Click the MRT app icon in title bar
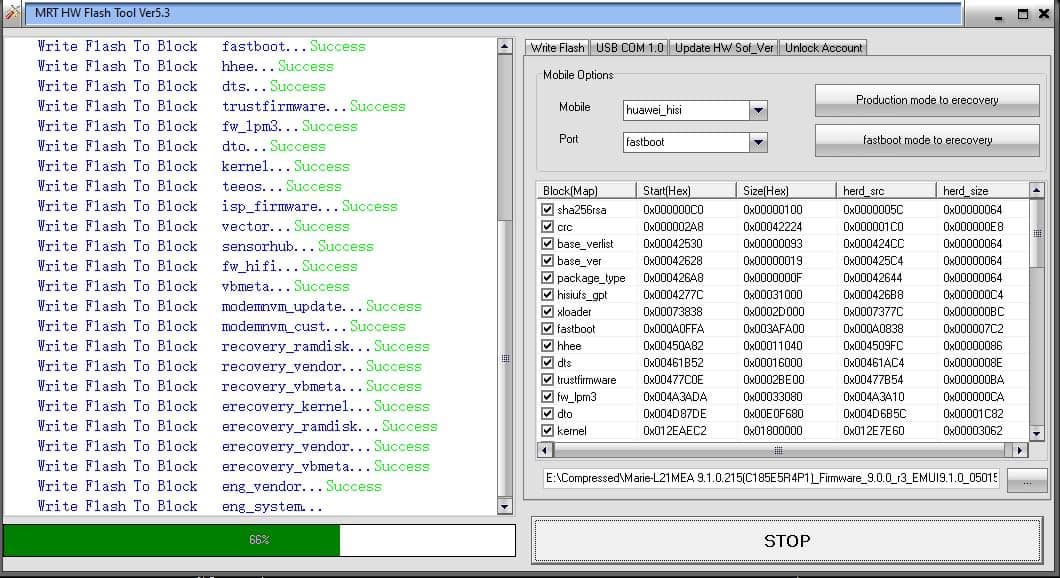1060x578 pixels. coord(11,12)
